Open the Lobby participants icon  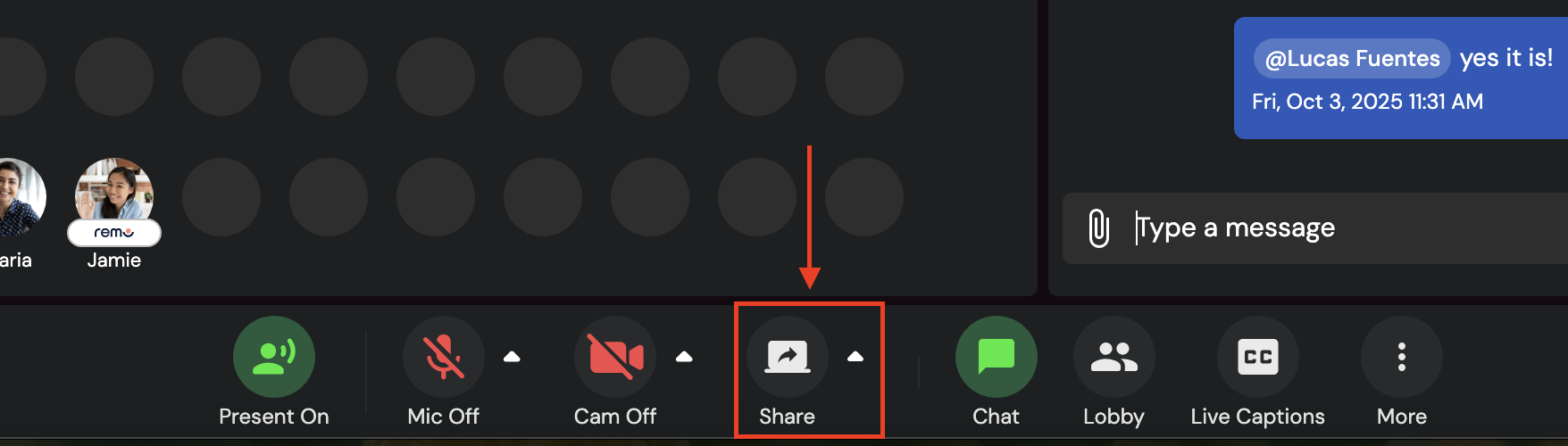[x=1114, y=357]
